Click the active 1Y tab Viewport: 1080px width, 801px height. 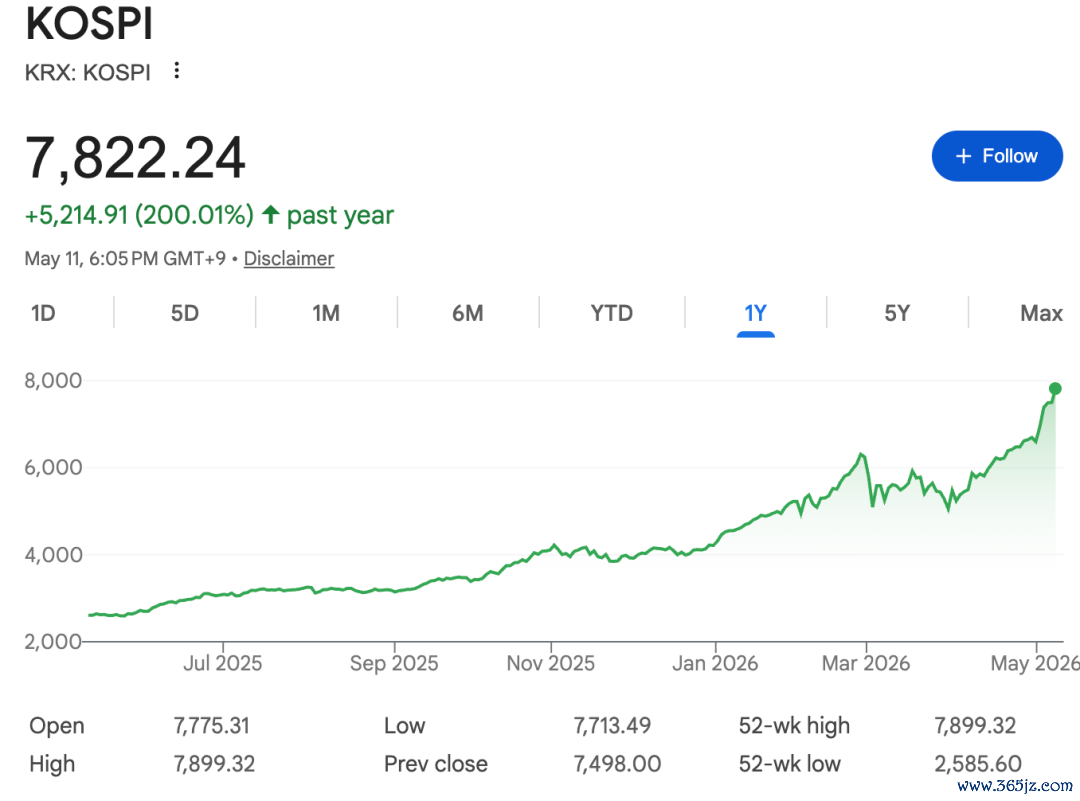(756, 313)
